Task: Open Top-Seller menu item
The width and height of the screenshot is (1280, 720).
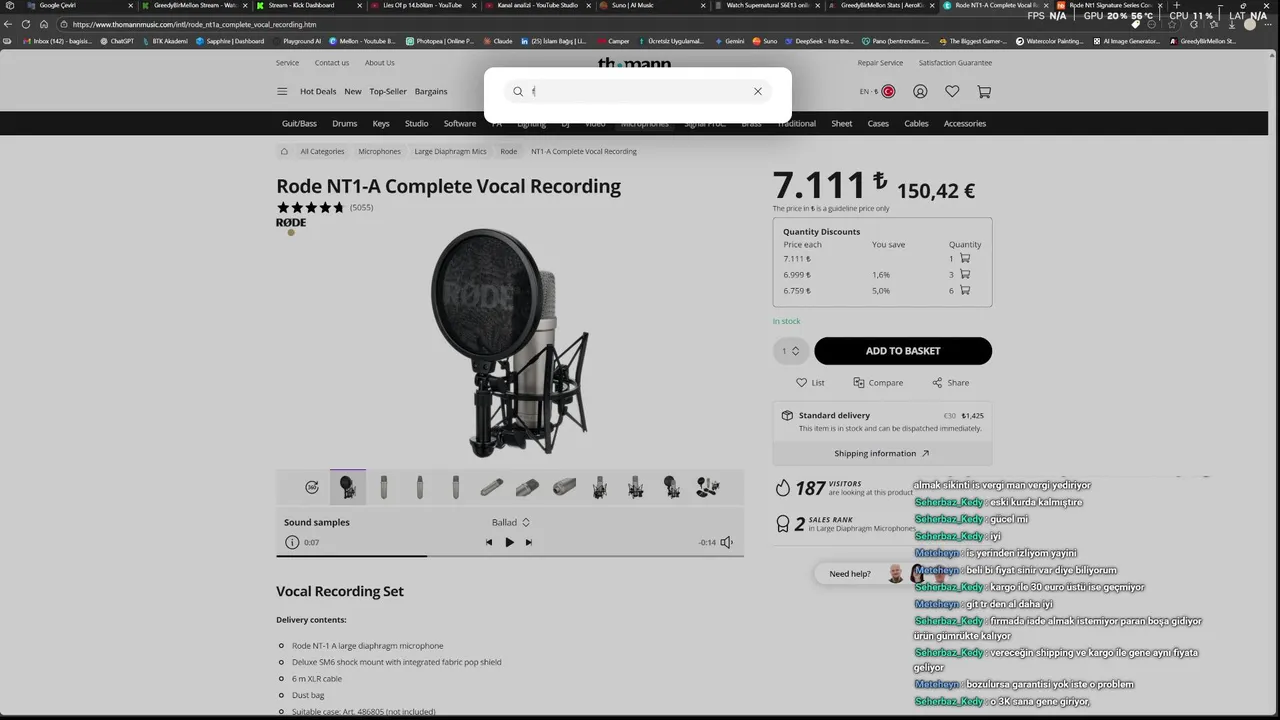Action: [x=388, y=91]
